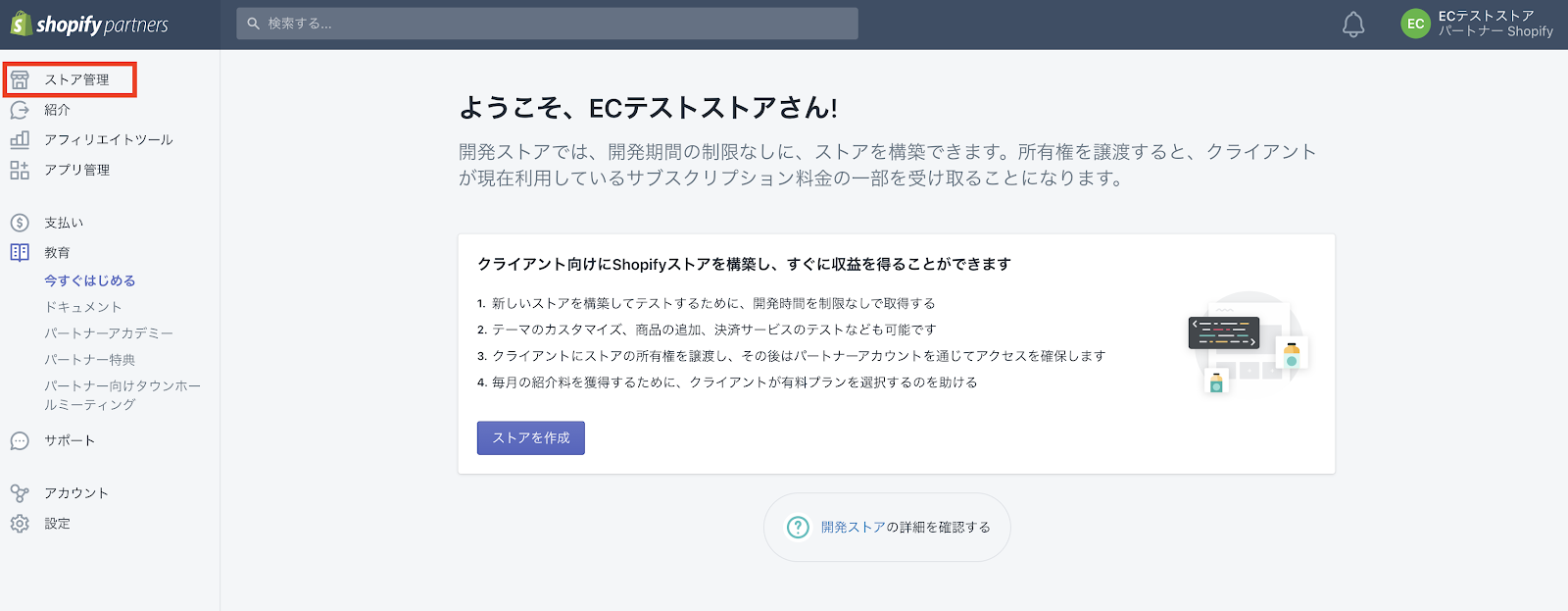The width and height of the screenshot is (1568, 611).
Task: Open ドキュメント in the sidebar
Action: (x=83, y=307)
